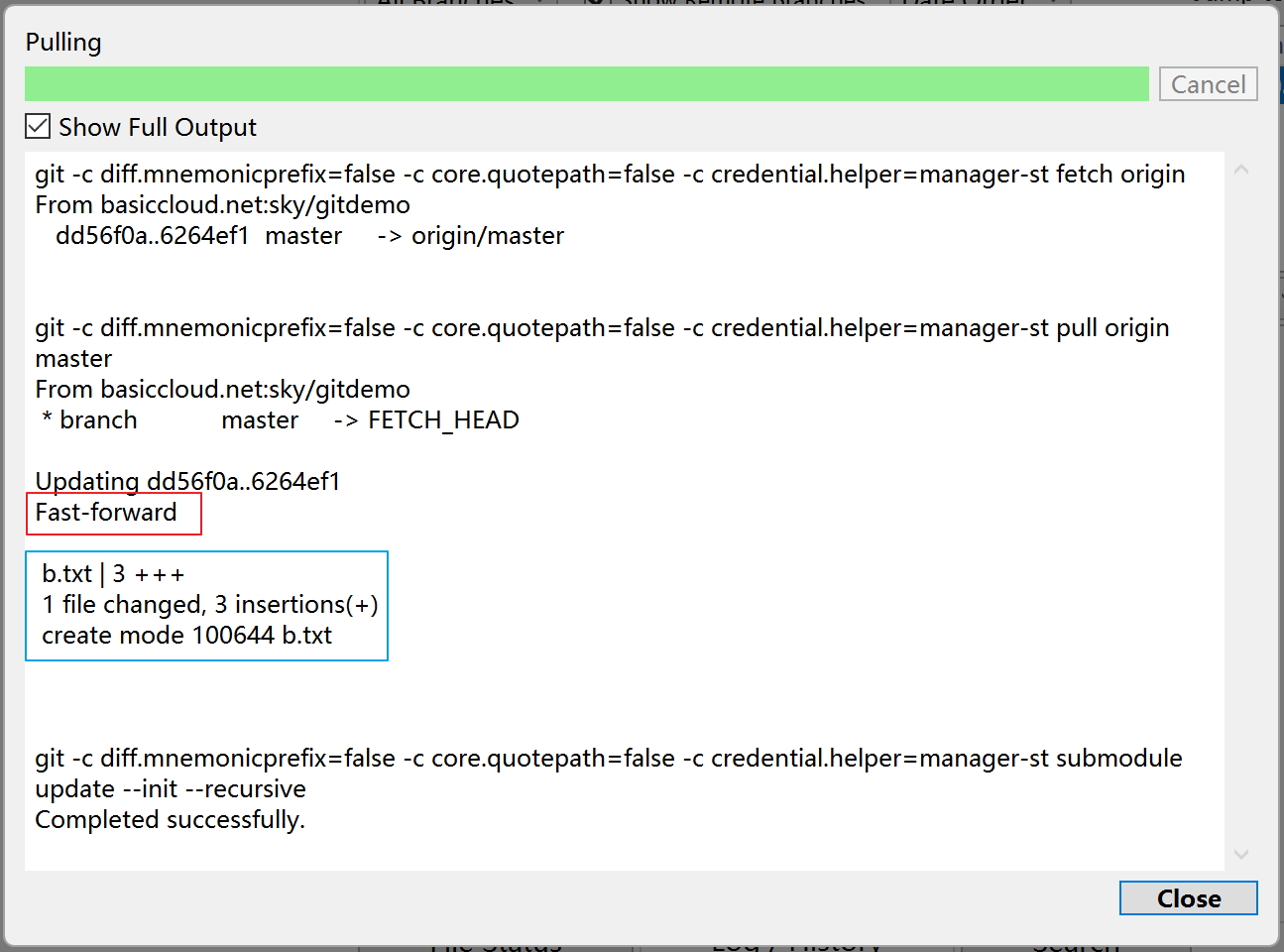This screenshot has width=1284, height=952.
Task: Click the green pulling progress bar
Action: [586, 84]
